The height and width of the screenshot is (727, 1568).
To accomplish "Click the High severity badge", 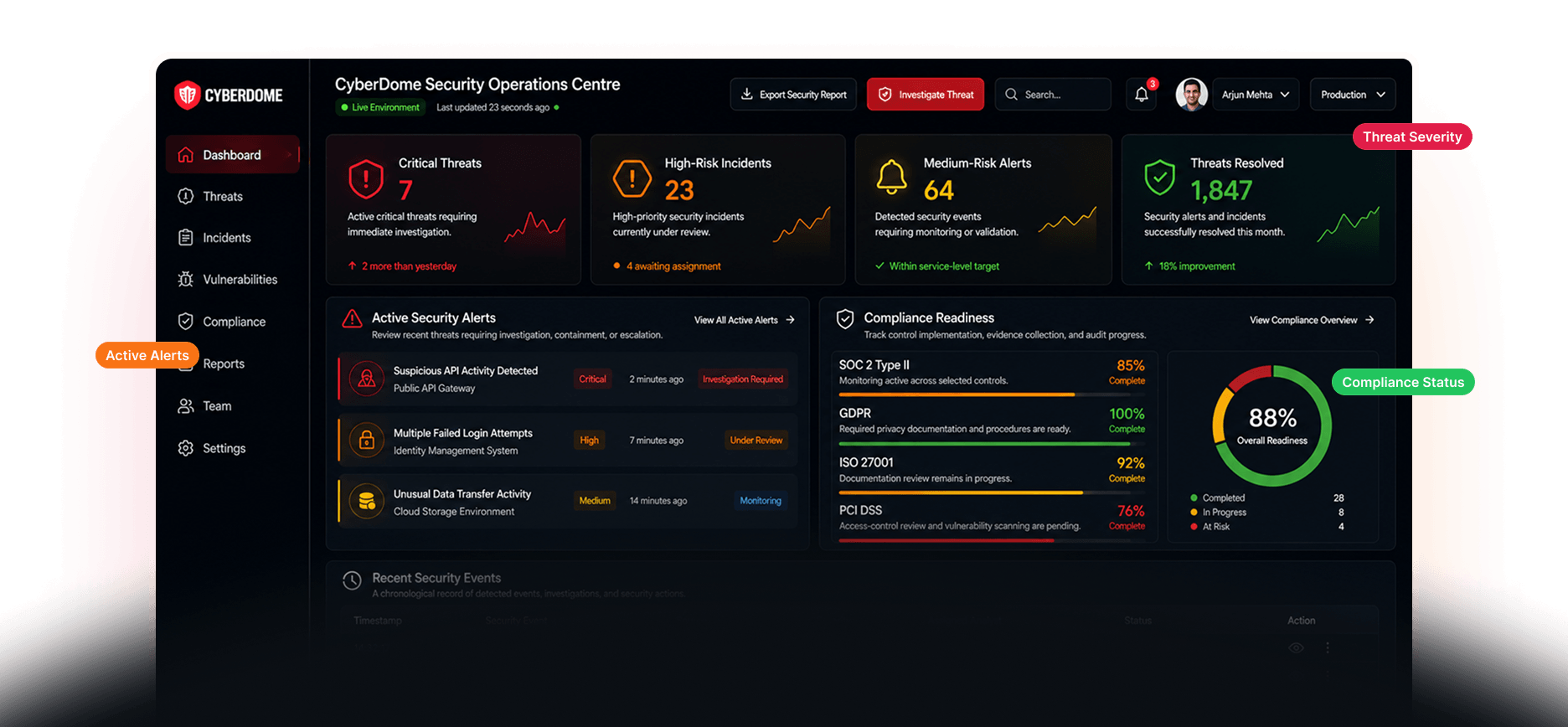I will (590, 441).
